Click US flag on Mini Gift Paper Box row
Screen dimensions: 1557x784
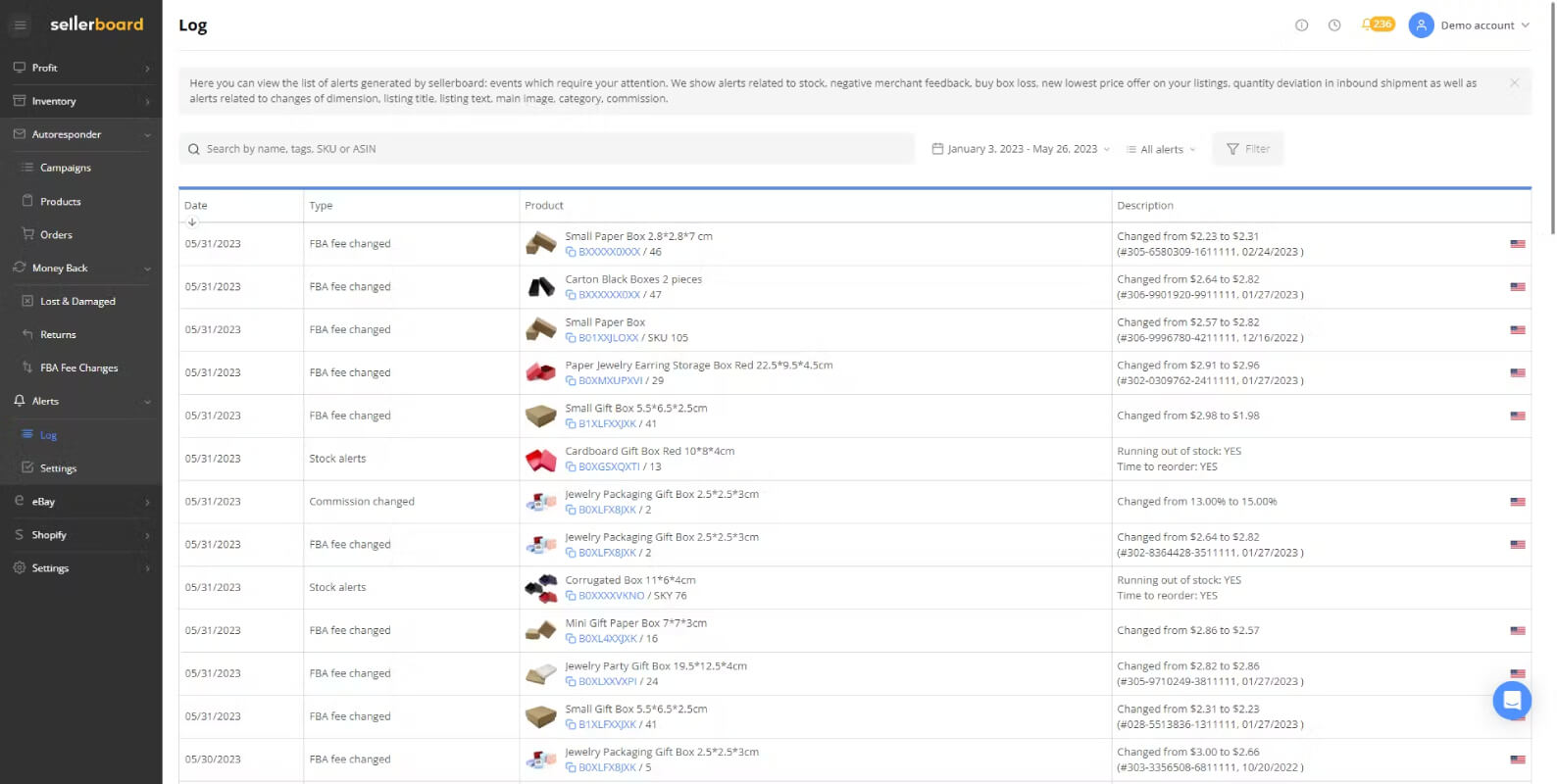1517,631
